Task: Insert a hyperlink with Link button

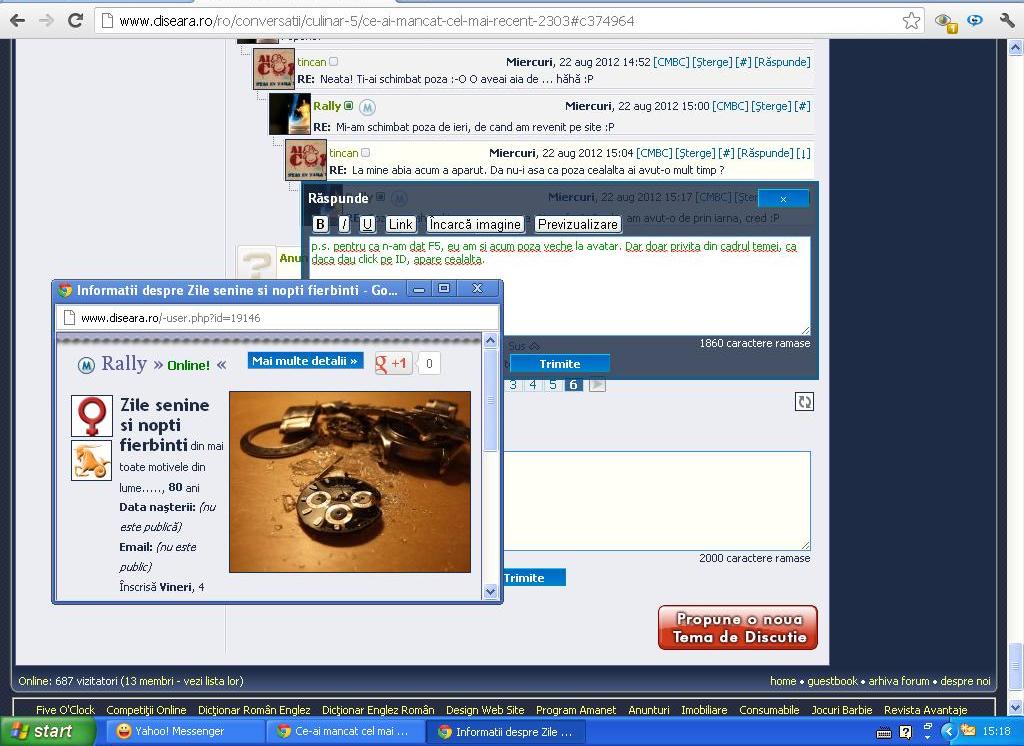Action: coord(400,224)
